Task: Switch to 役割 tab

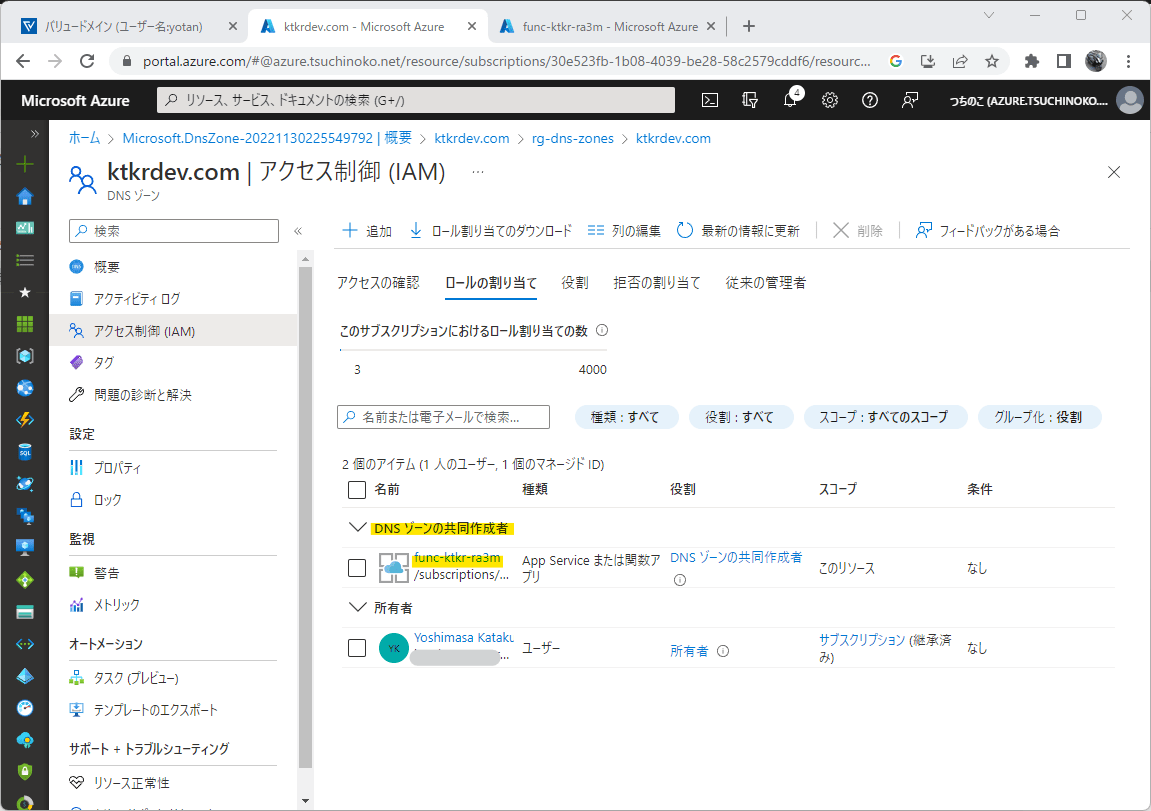Action: [575, 283]
